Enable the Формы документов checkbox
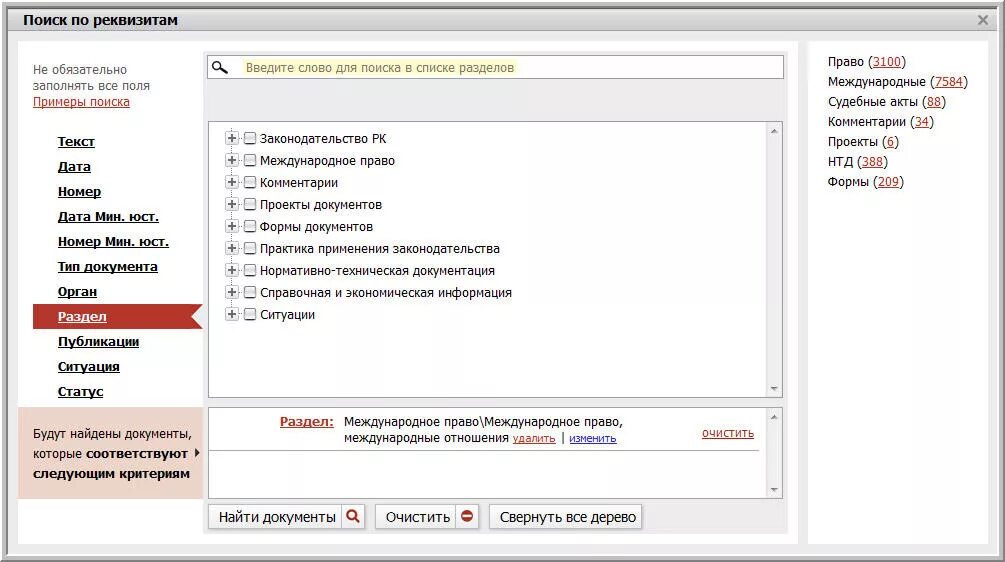1005x562 pixels. [x=250, y=226]
